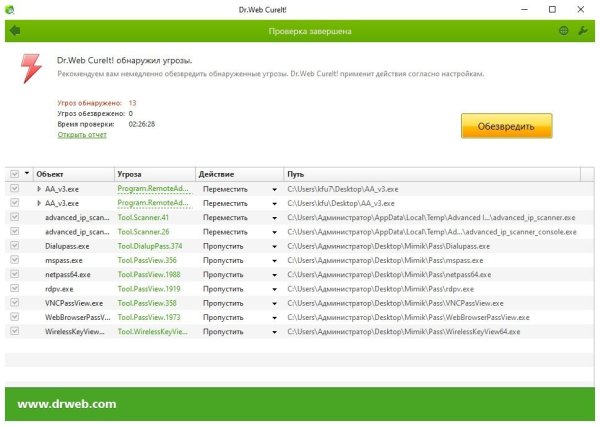Open the Открыть отчет link
The width and height of the screenshot is (600, 426).
pos(82,135)
